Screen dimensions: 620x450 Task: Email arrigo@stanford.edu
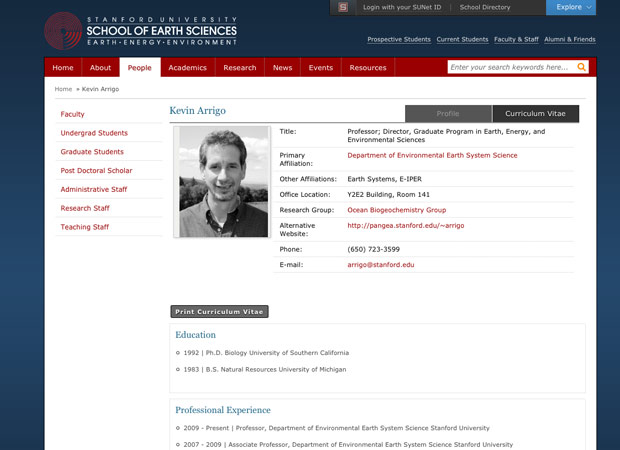(381, 265)
